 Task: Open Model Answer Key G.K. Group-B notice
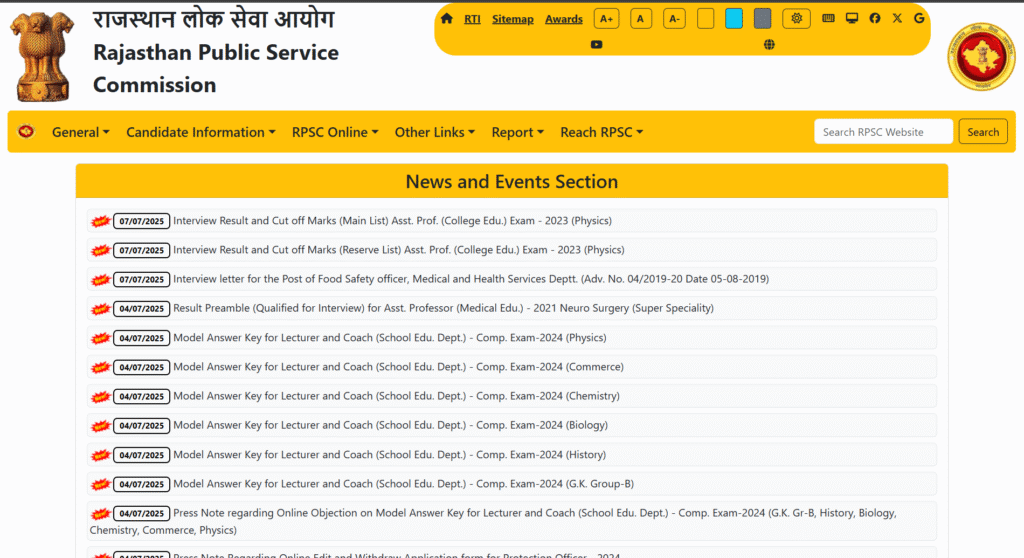pyautogui.click(x=404, y=484)
